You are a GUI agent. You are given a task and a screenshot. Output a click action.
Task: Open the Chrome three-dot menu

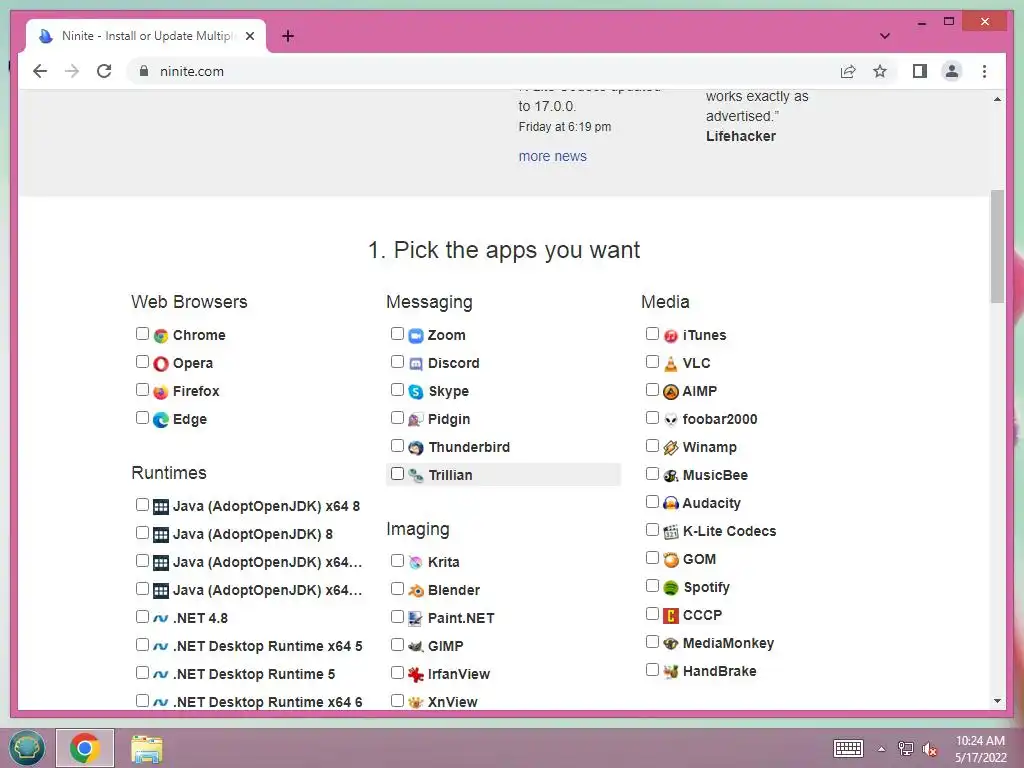(x=984, y=71)
